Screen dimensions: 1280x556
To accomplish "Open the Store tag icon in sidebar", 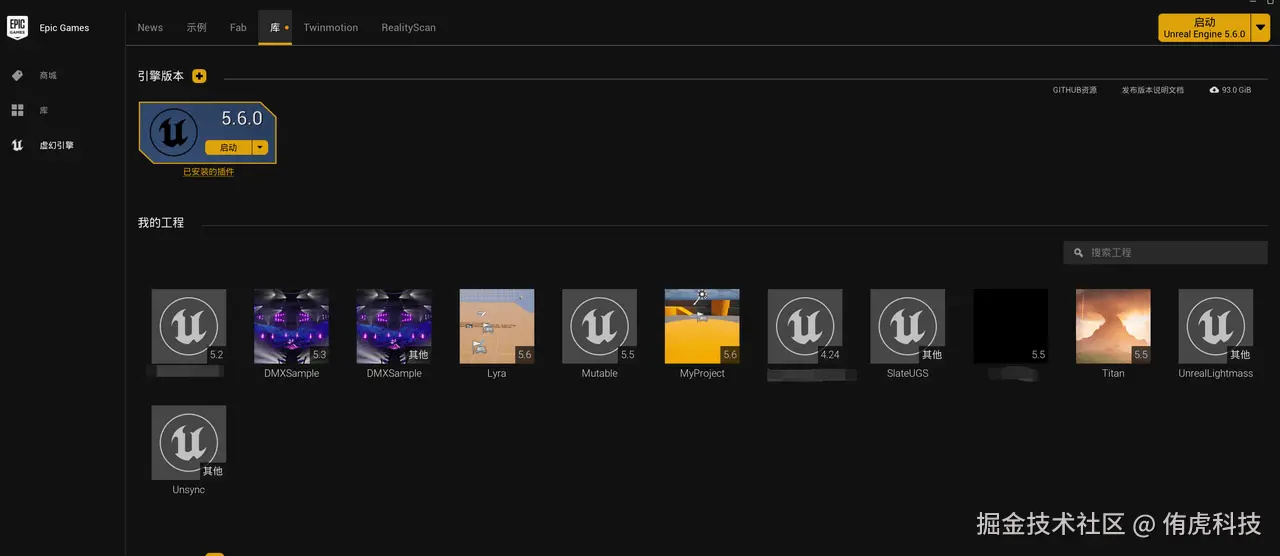I will 17,76.
